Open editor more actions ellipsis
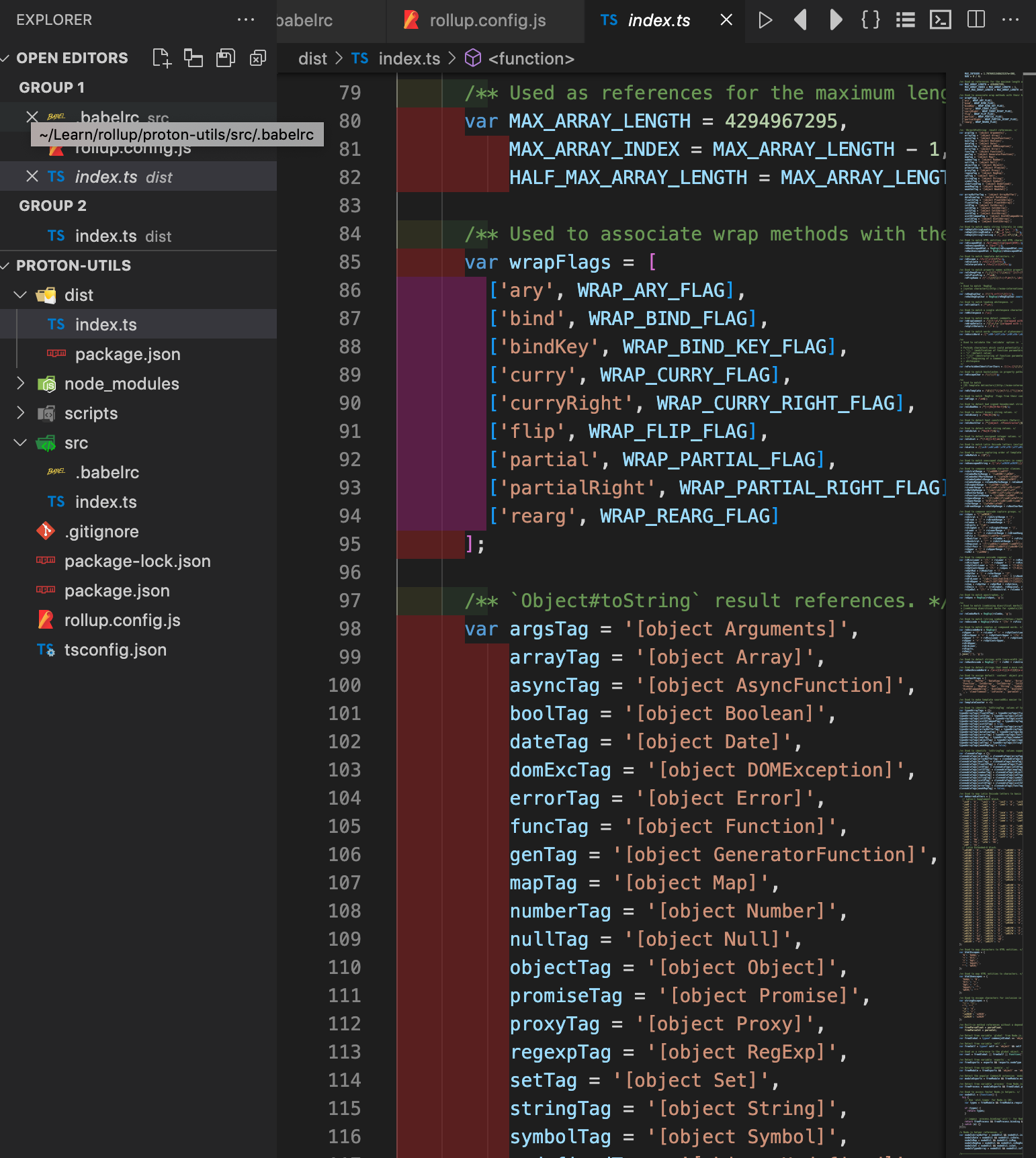The height and width of the screenshot is (1158, 1036). (x=1010, y=20)
